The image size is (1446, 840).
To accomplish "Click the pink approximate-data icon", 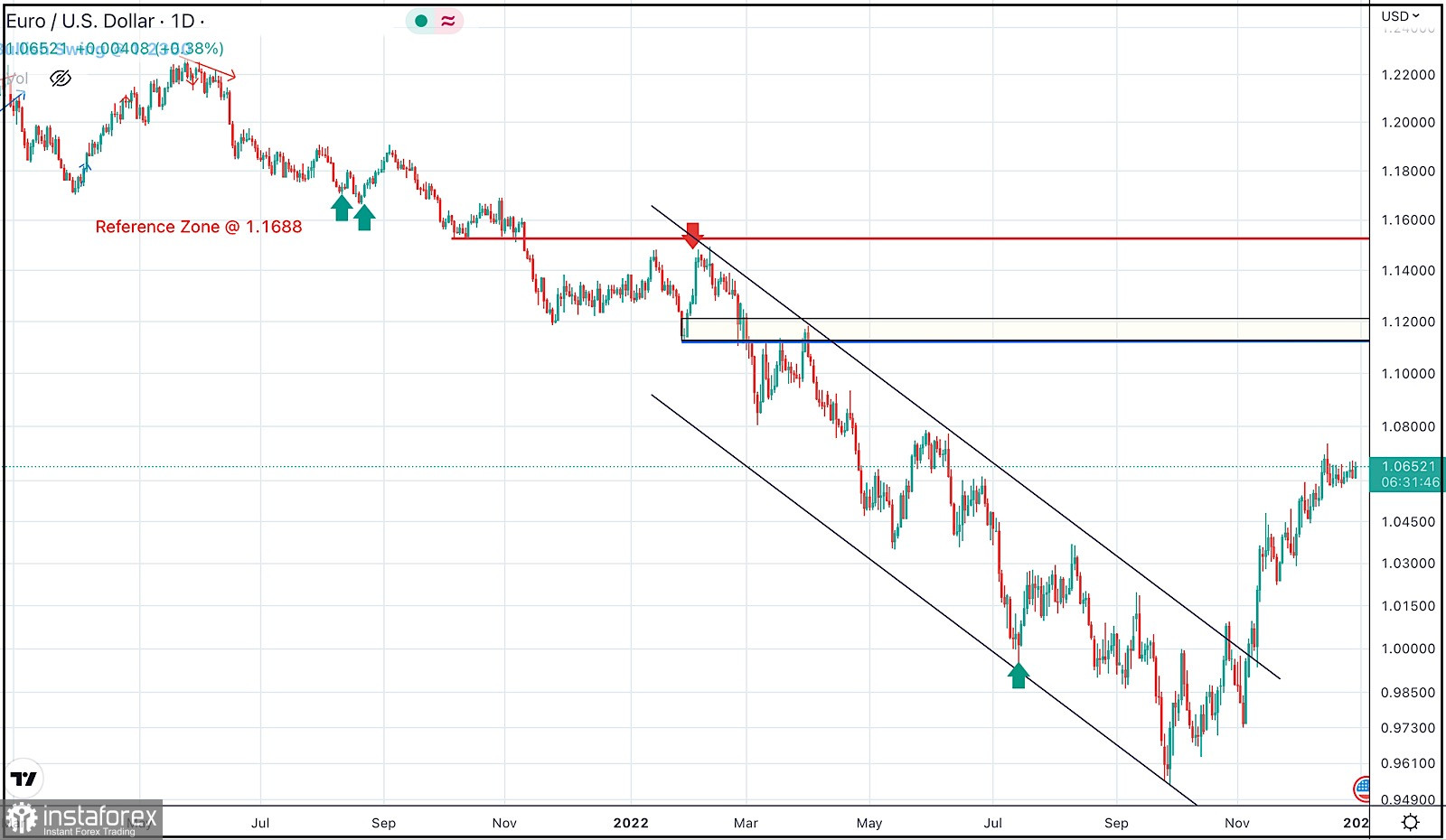I will 448,21.
